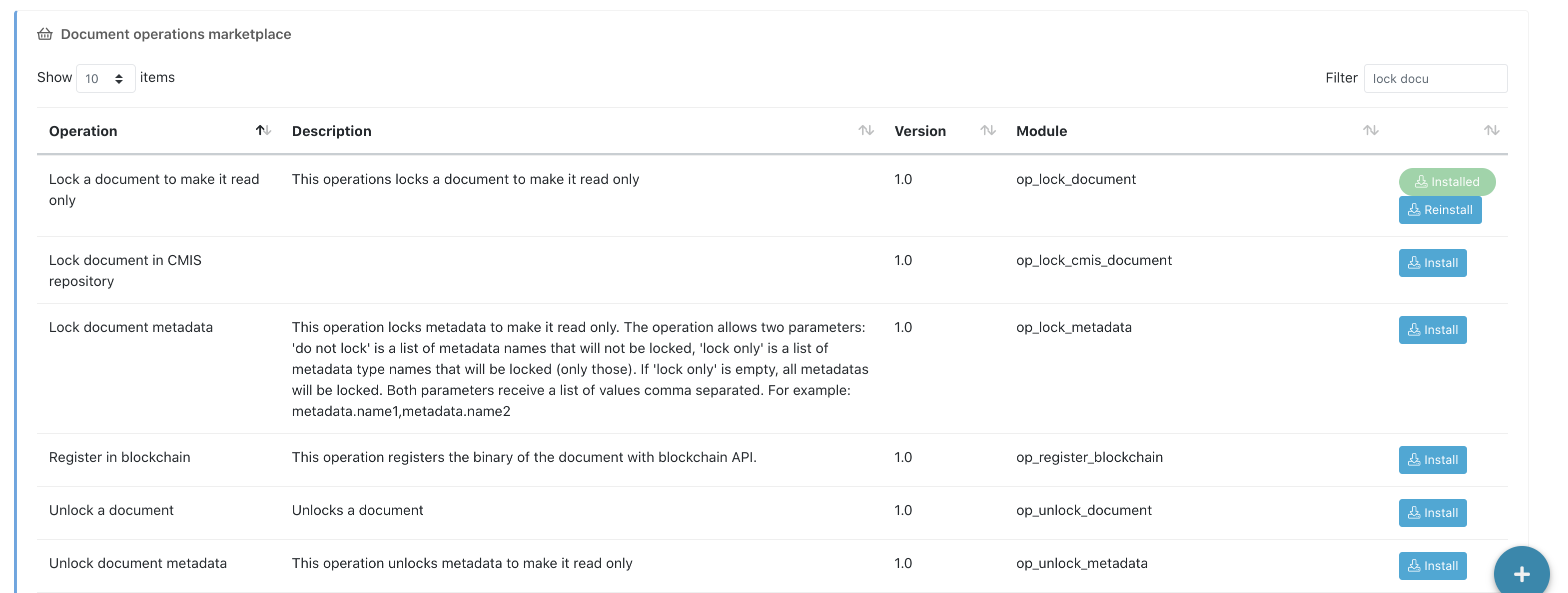Viewport: 1568px width, 593px height.
Task: Click Reinstall for the lock document operation
Action: tap(1440, 210)
